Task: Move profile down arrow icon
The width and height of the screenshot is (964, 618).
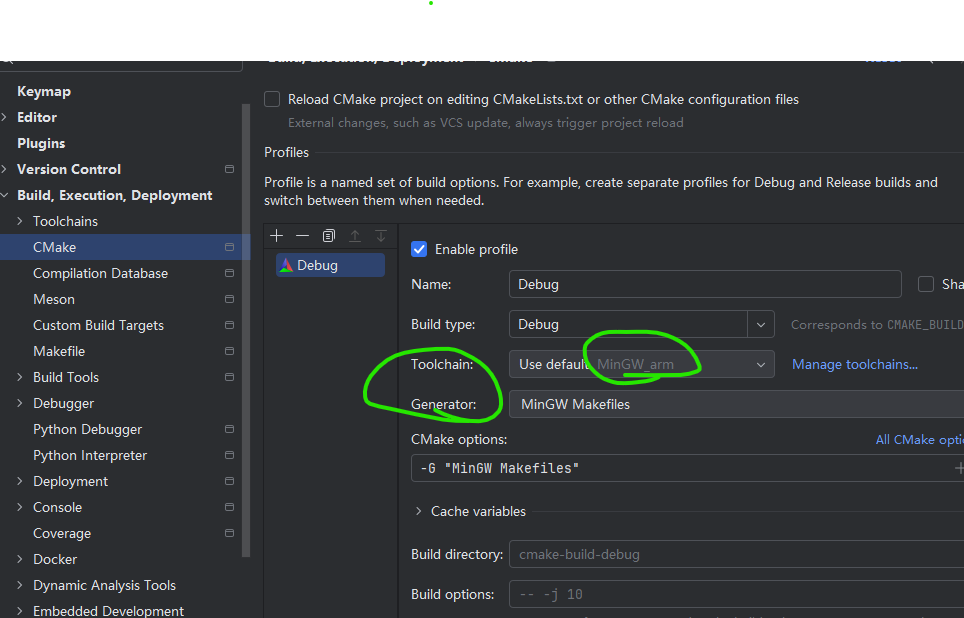Action: click(x=381, y=236)
